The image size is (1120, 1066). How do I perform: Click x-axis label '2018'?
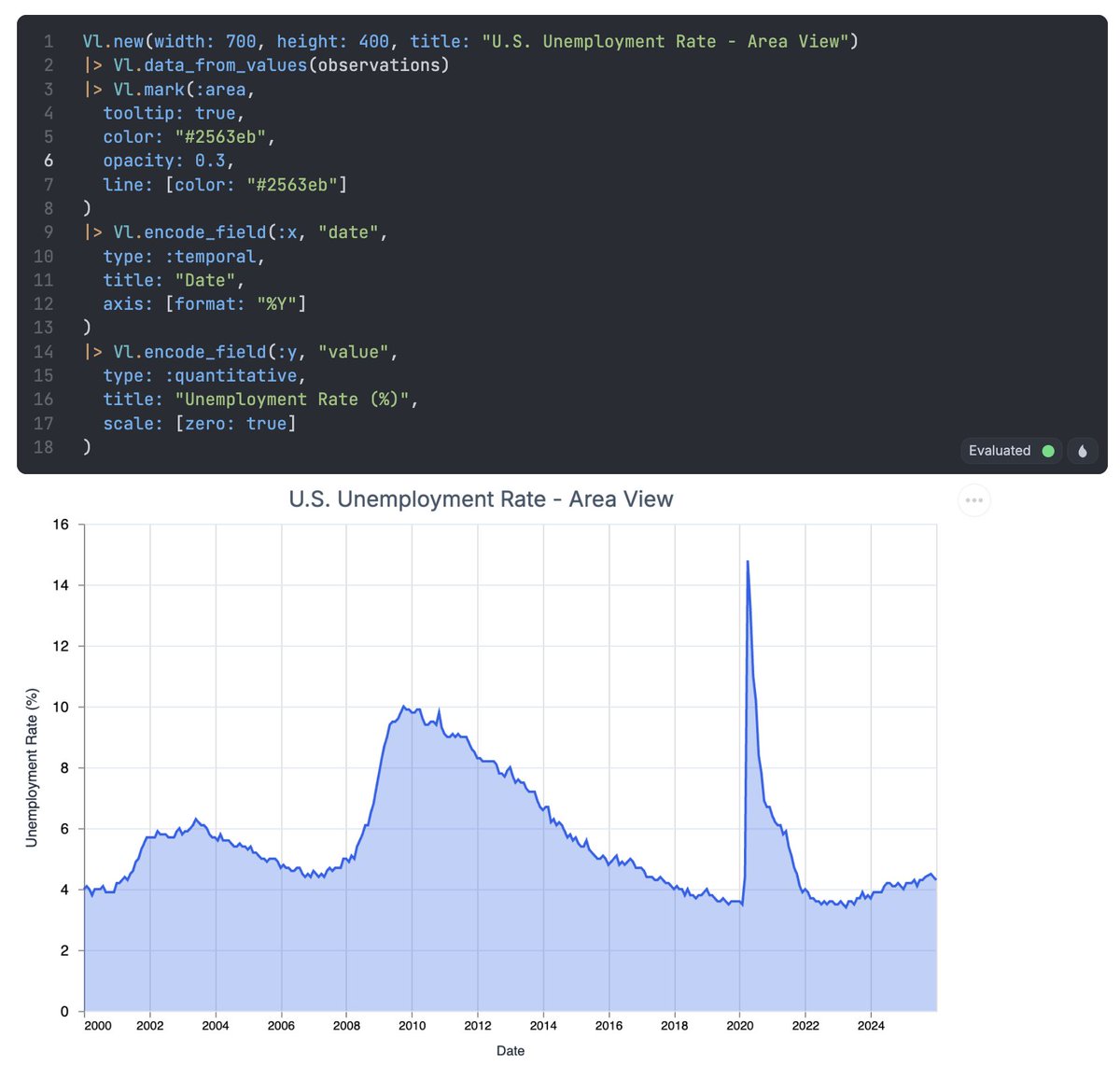(x=674, y=1026)
